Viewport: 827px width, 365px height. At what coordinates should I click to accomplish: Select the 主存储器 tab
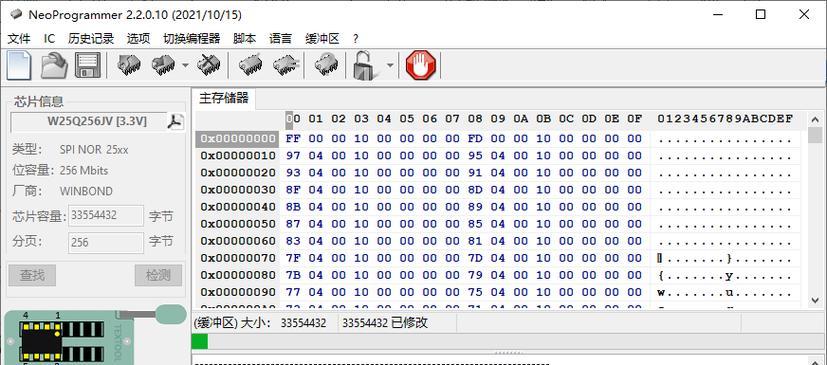[x=224, y=99]
